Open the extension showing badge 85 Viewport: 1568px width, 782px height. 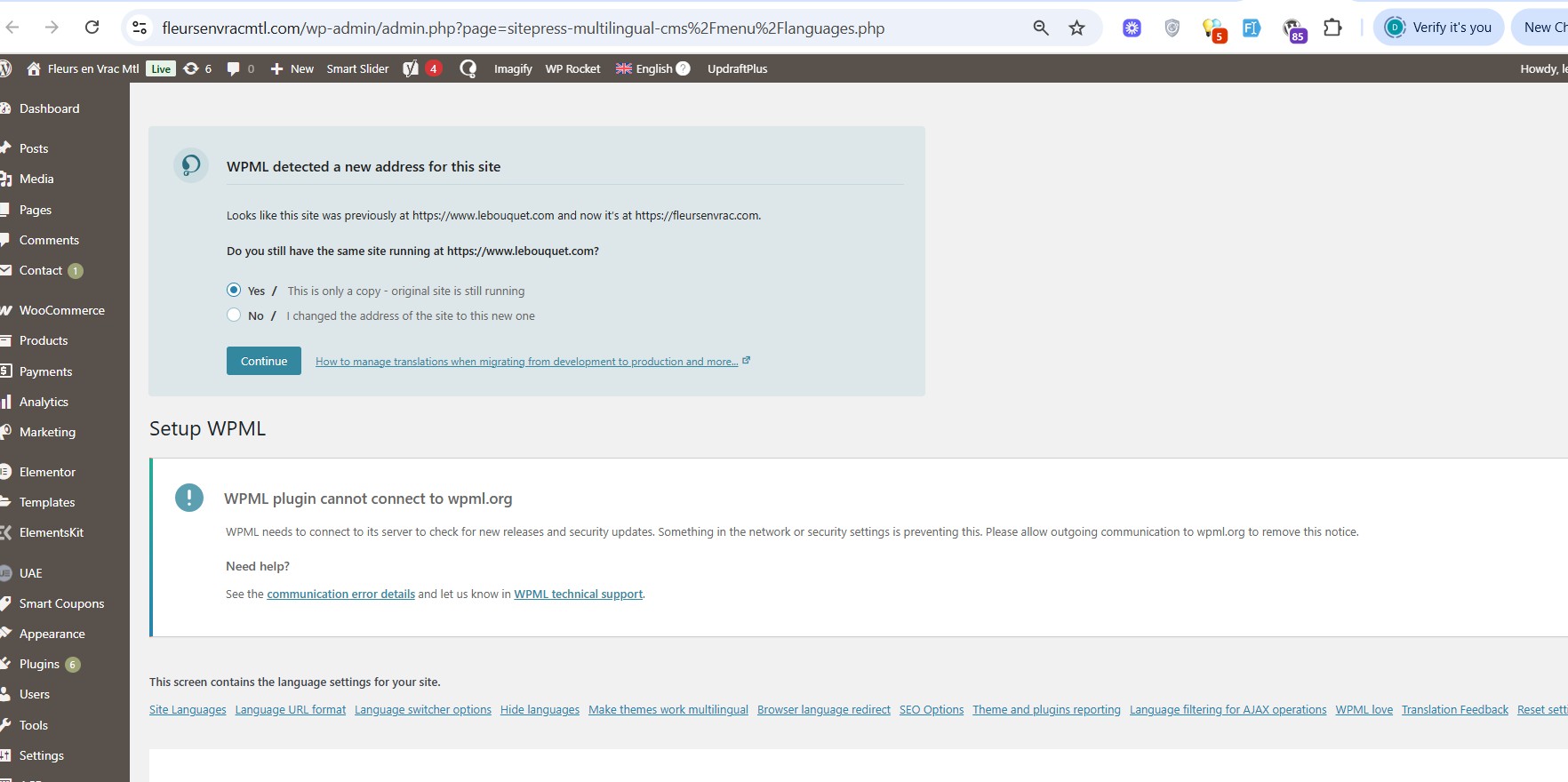point(1293,29)
